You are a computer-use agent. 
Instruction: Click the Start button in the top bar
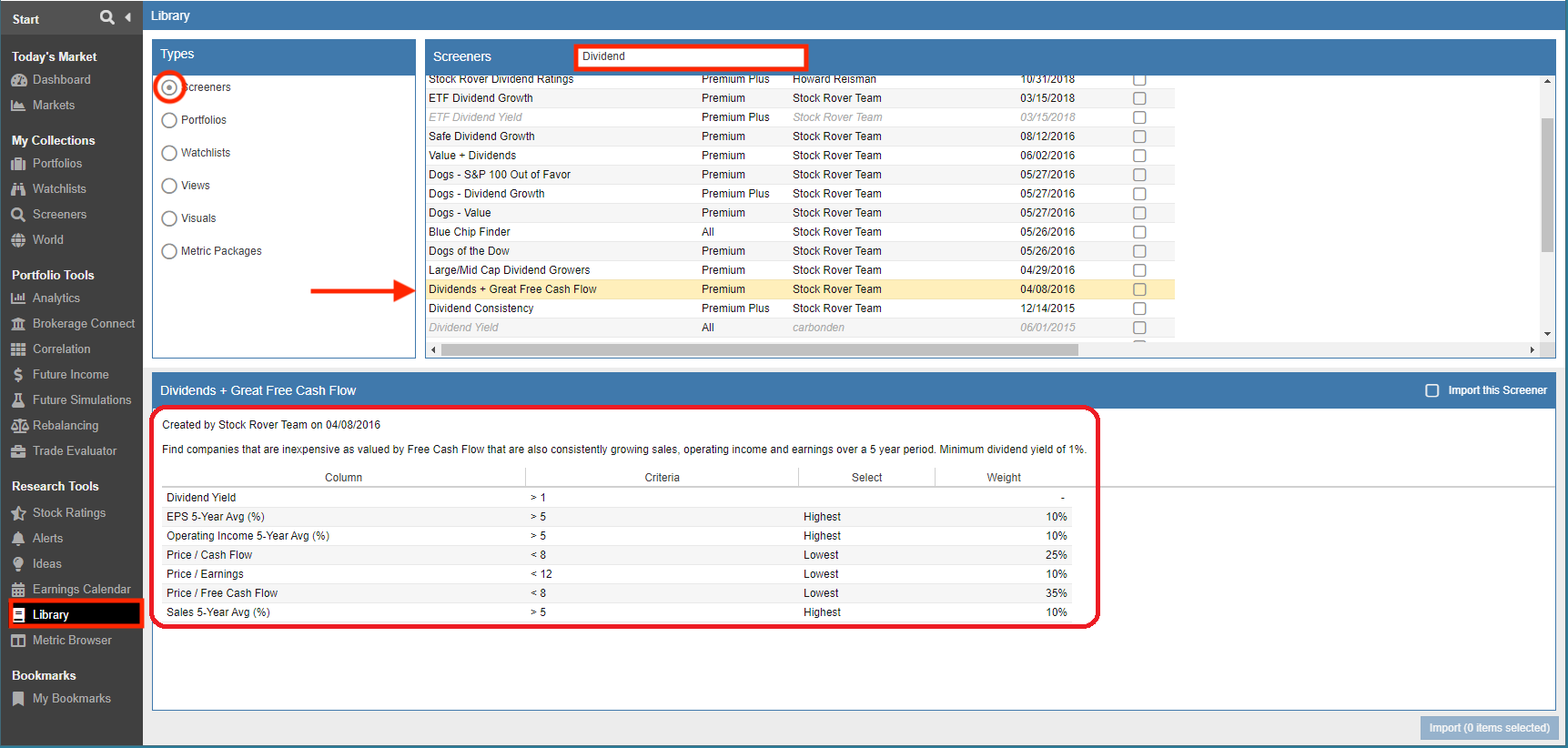click(25, 19)
